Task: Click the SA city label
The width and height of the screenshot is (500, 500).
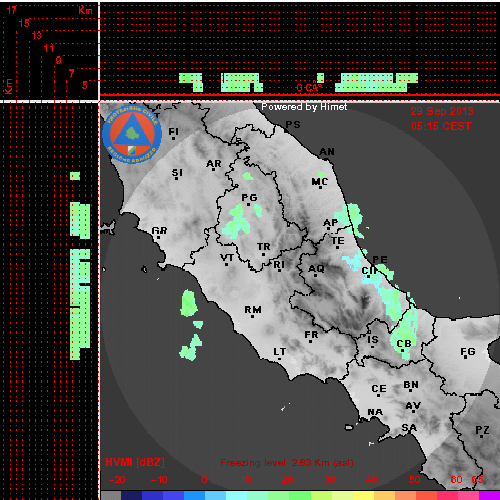Action: tap(409, 428)
